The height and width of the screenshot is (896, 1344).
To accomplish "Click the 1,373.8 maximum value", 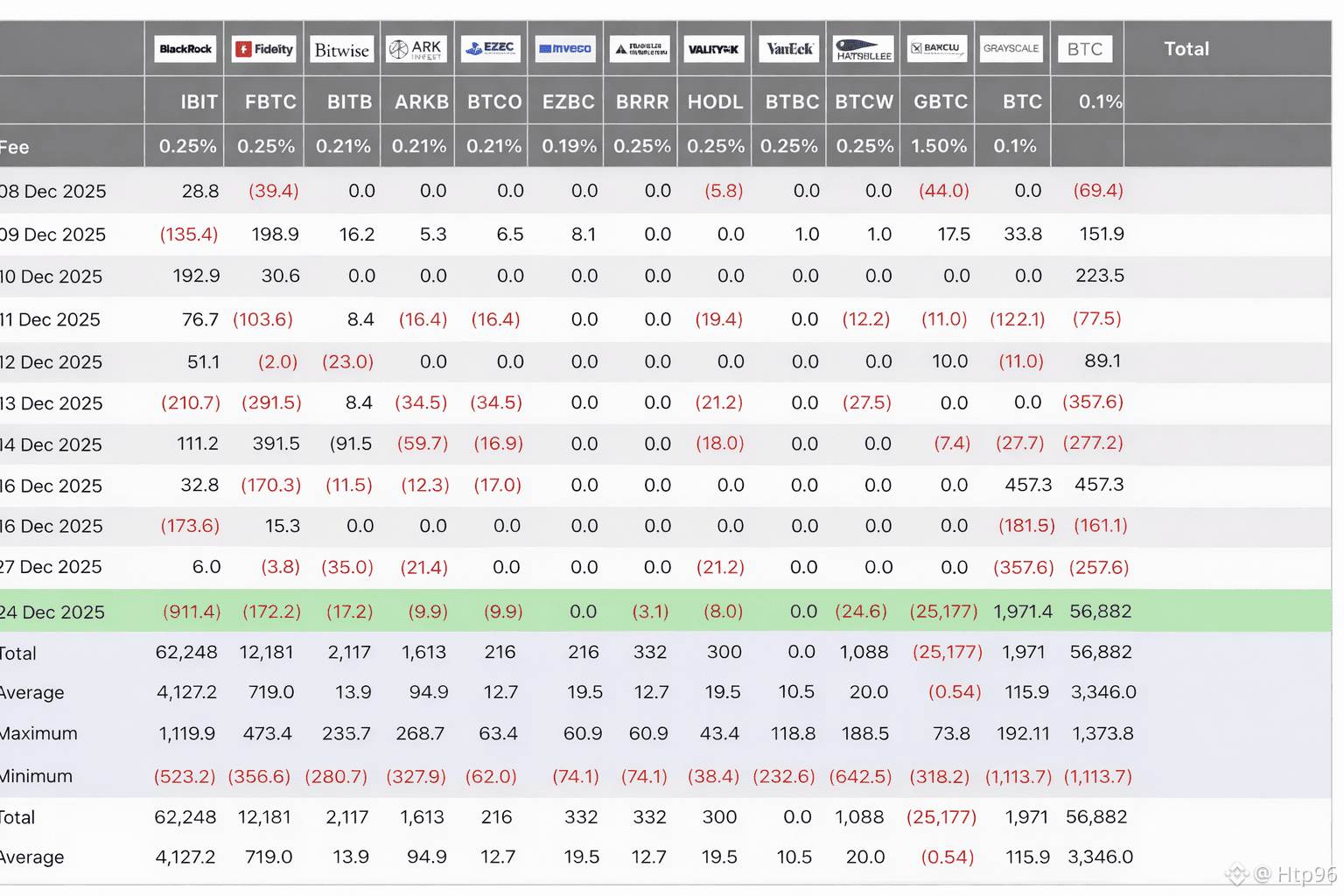I will pos(1102,734).
